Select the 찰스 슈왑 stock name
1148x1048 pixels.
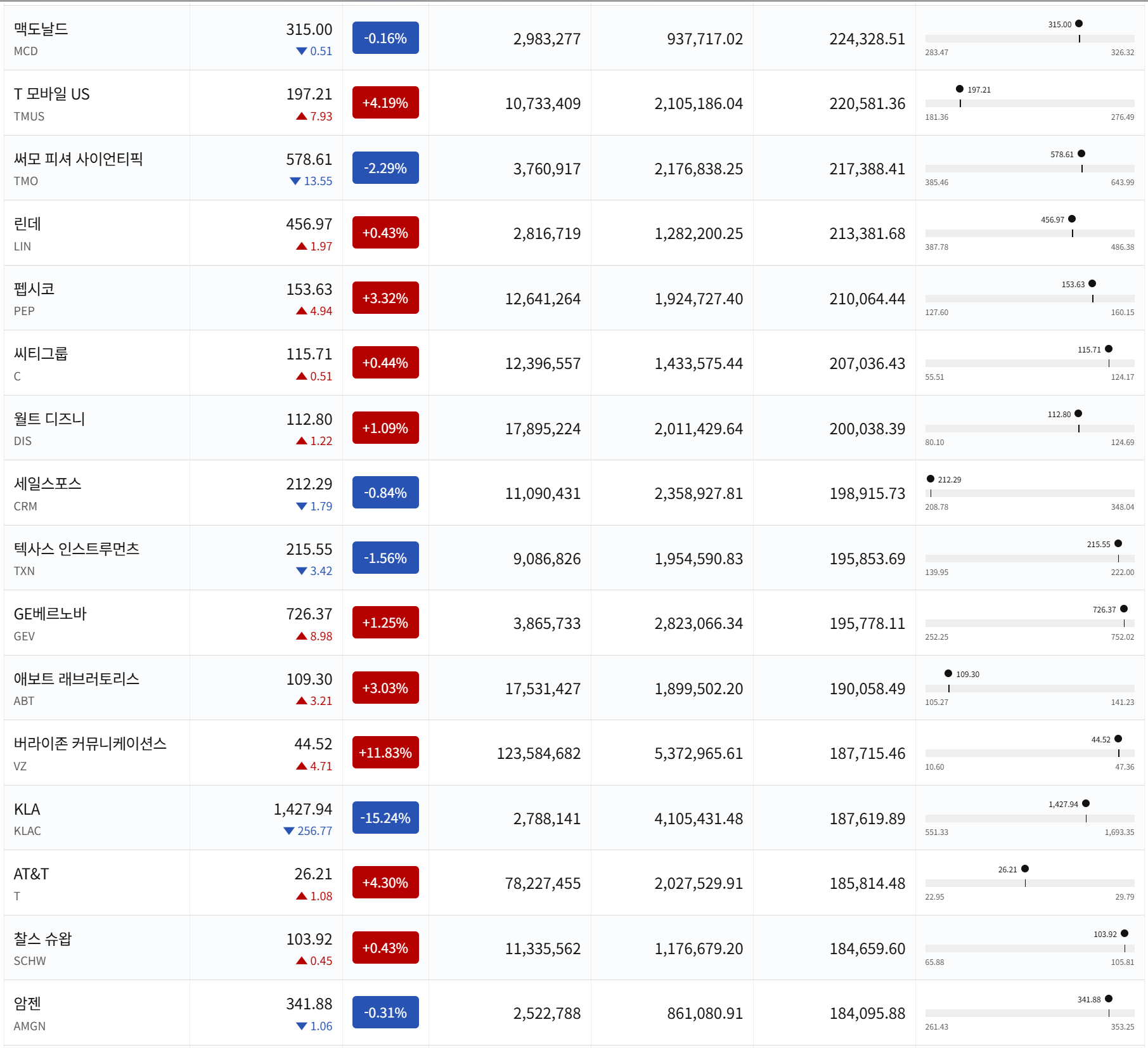pos(43,939)
